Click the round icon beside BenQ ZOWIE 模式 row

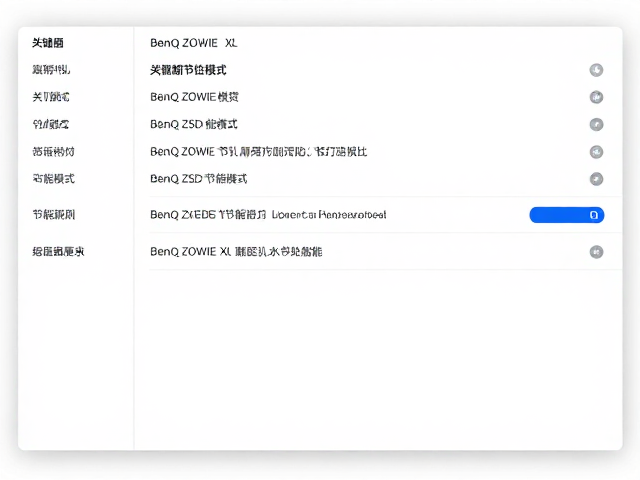pos(596,97)
